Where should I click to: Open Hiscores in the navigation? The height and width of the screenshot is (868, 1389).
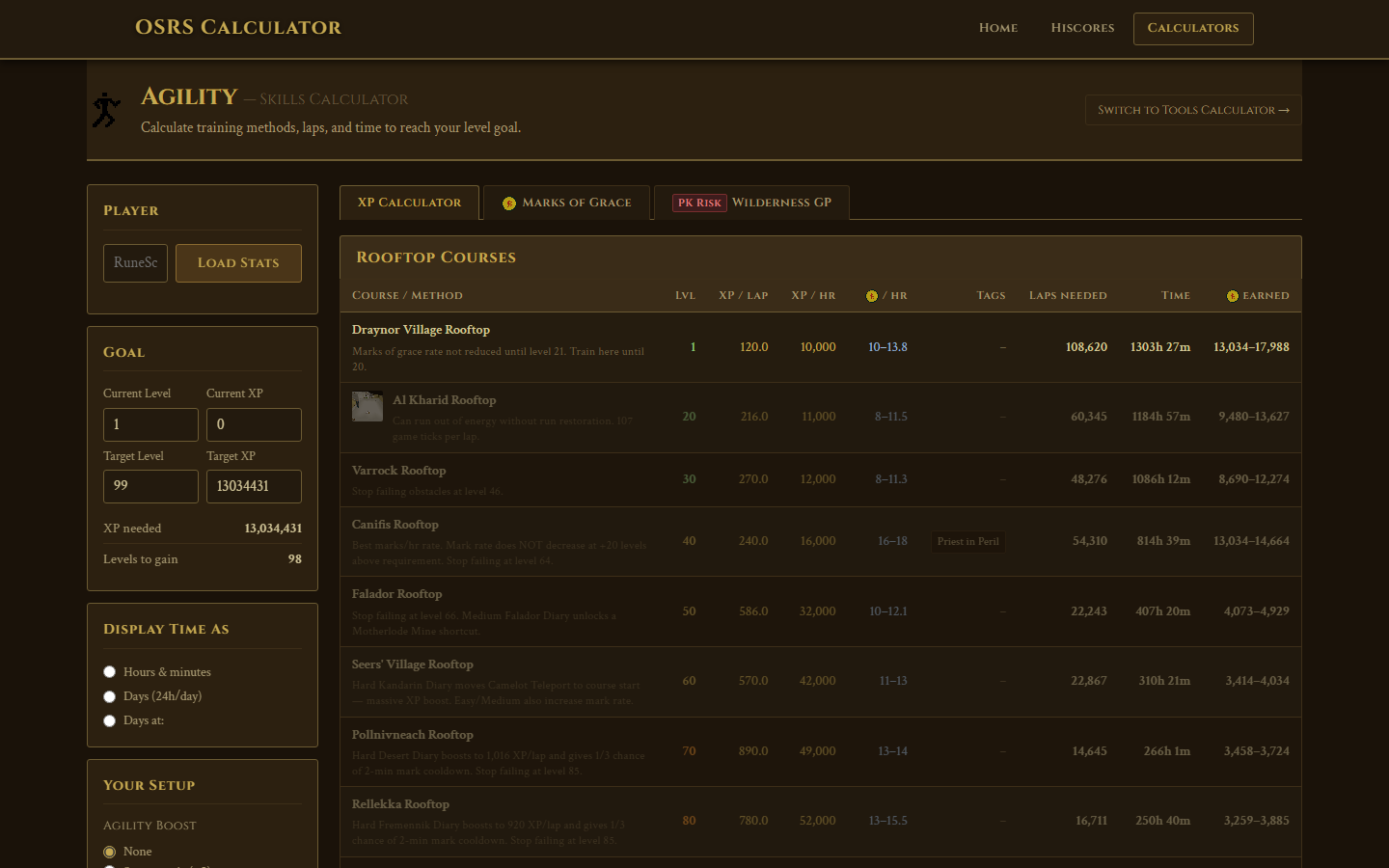coord(1082,28)
